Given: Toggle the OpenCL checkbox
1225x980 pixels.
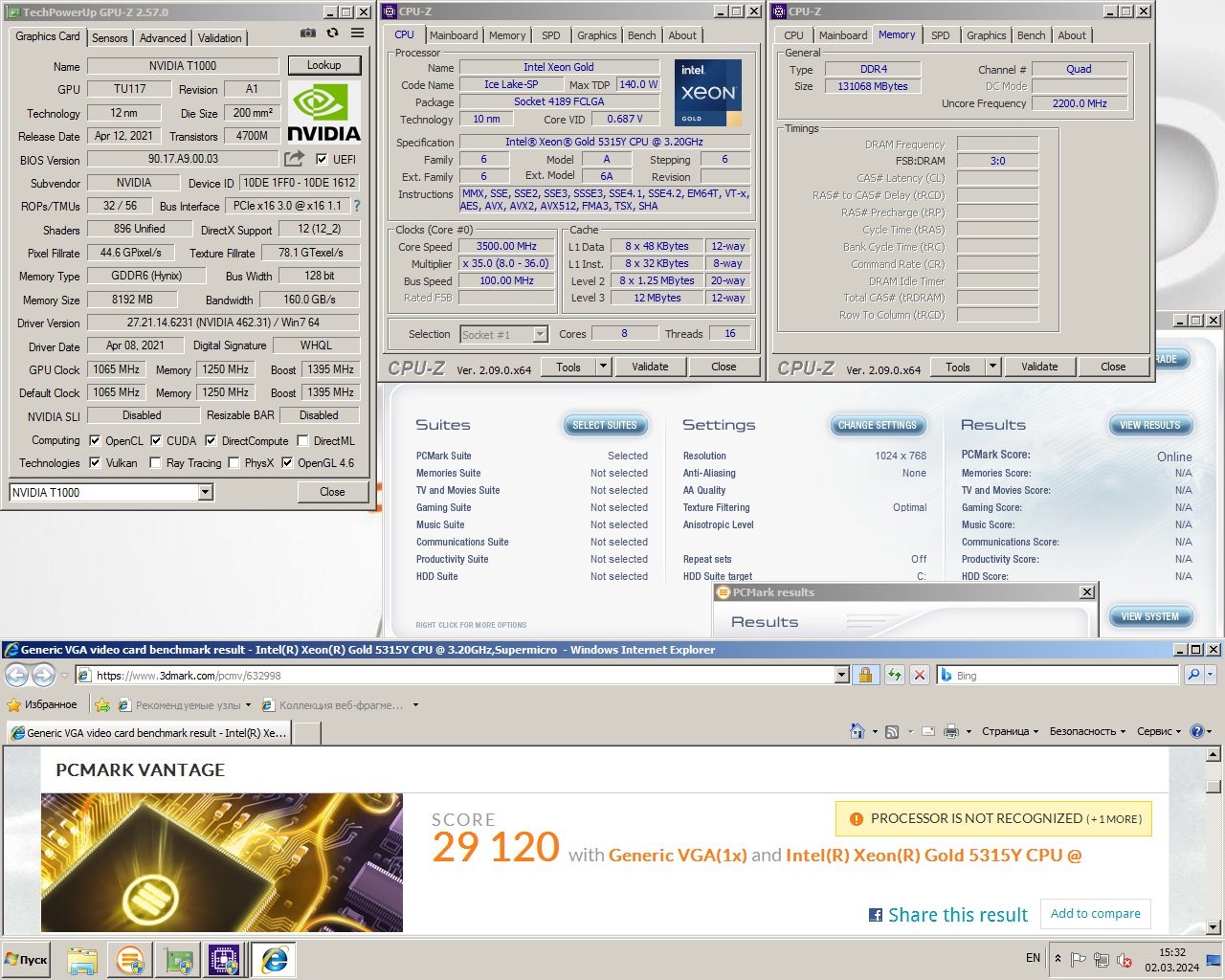Looking at the screenshot, I should coord(95,441).
